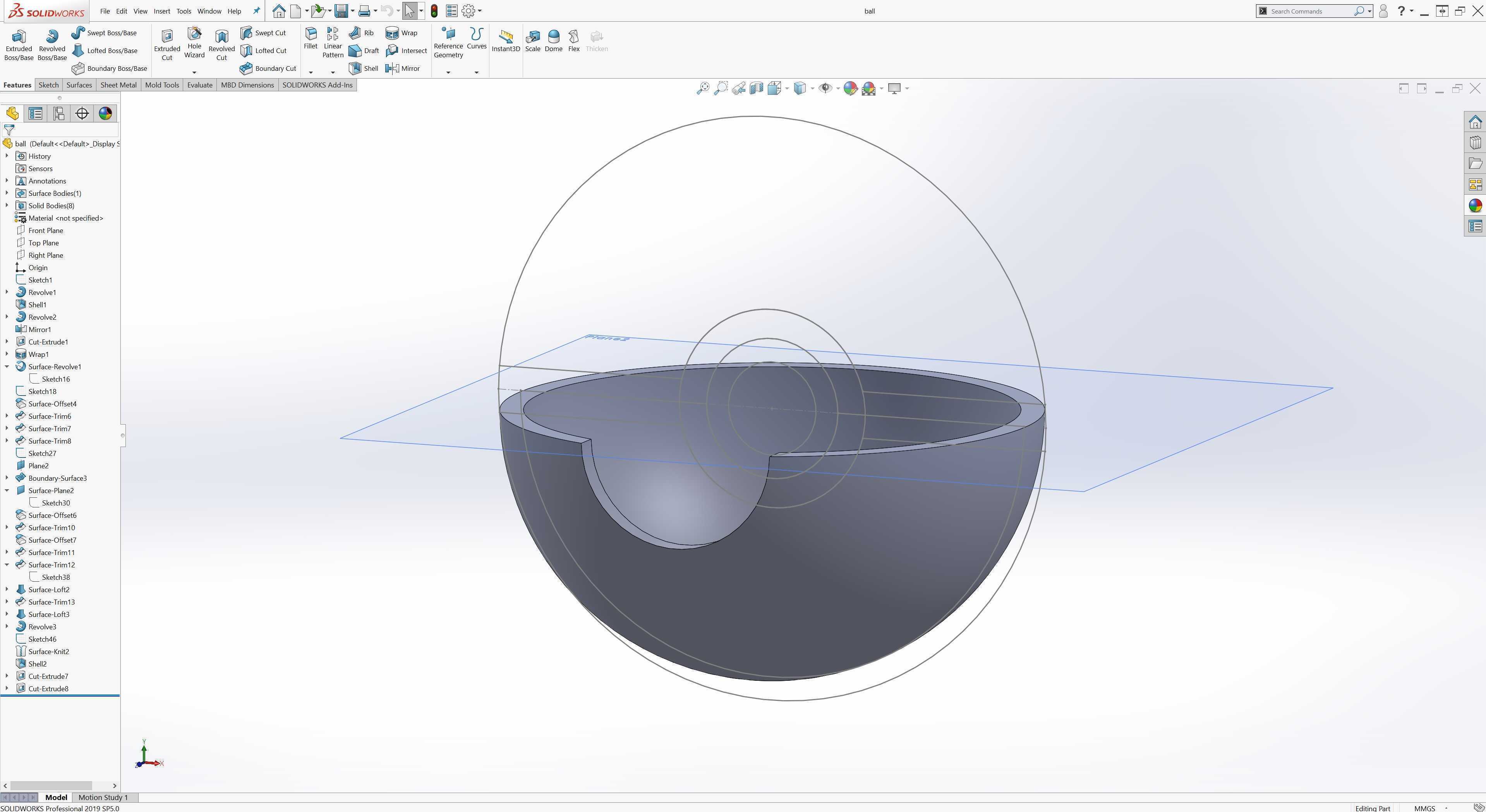The width and height of the screenshot is (1486, 812).
Task: Expand the Solid Bodies(8) folder
Action: click(x=7, y=205)
